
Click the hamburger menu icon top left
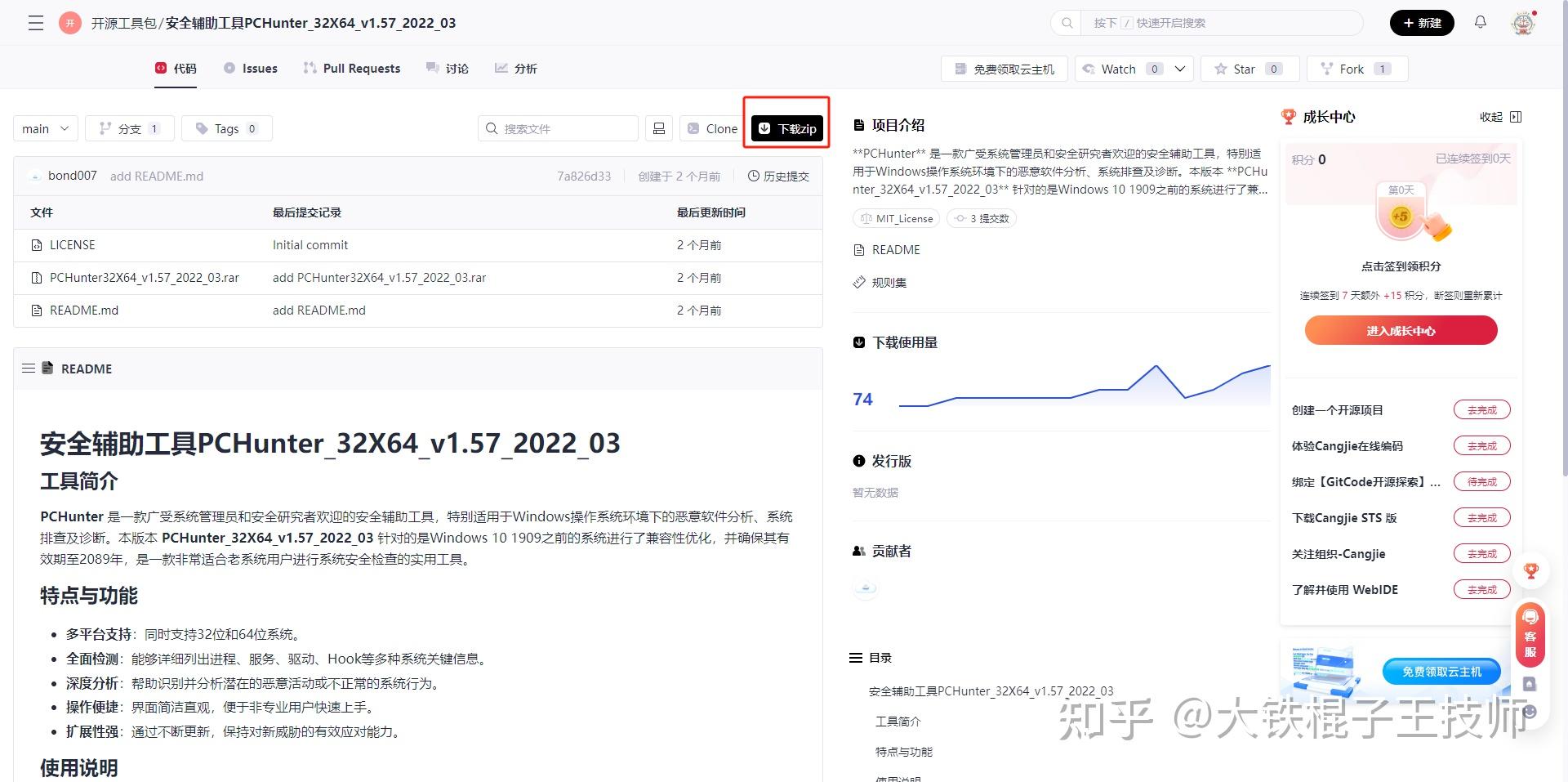(35, 22)
